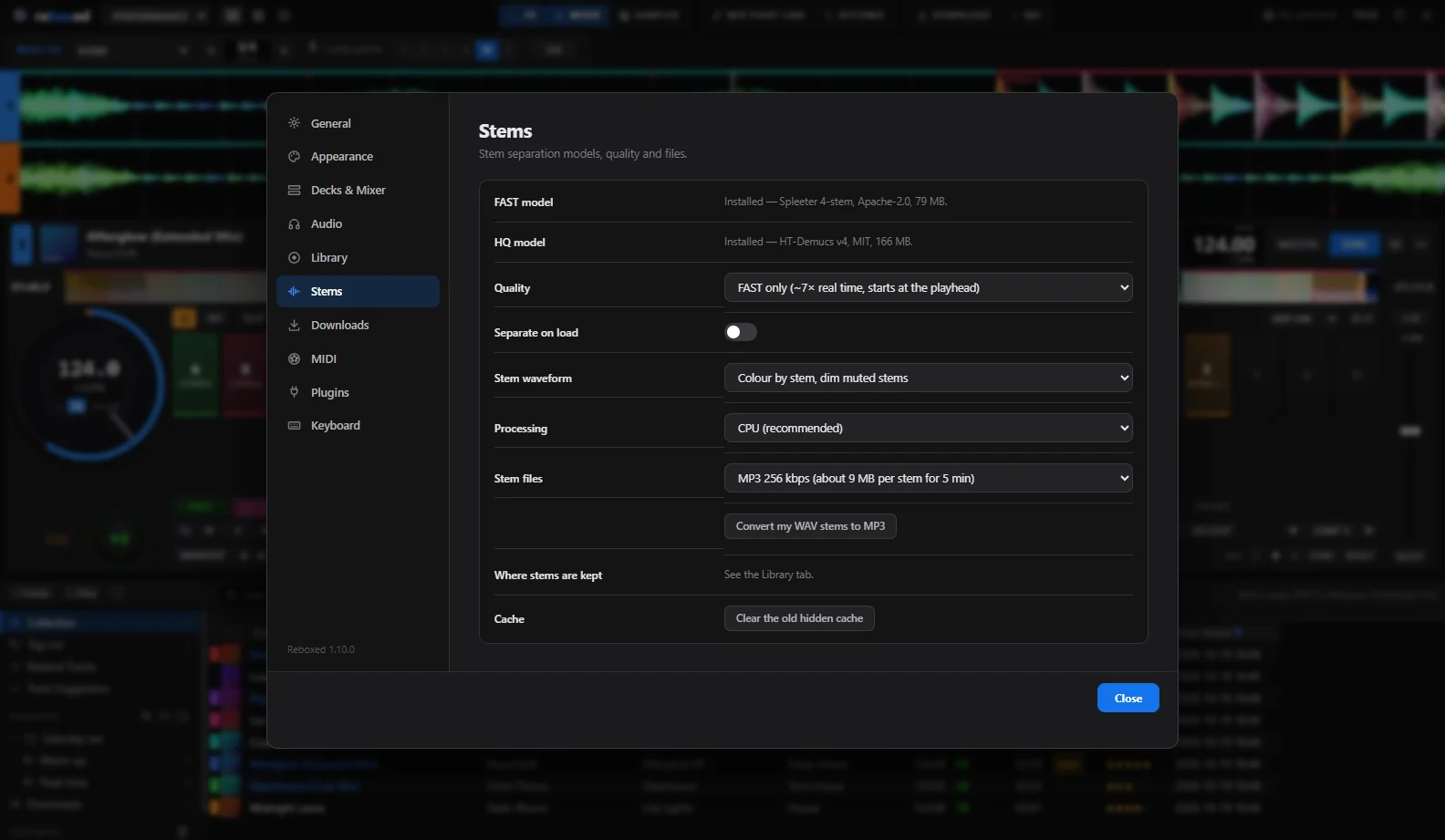Click the Reboxed 1.10.0 version text

pos(321,649)
